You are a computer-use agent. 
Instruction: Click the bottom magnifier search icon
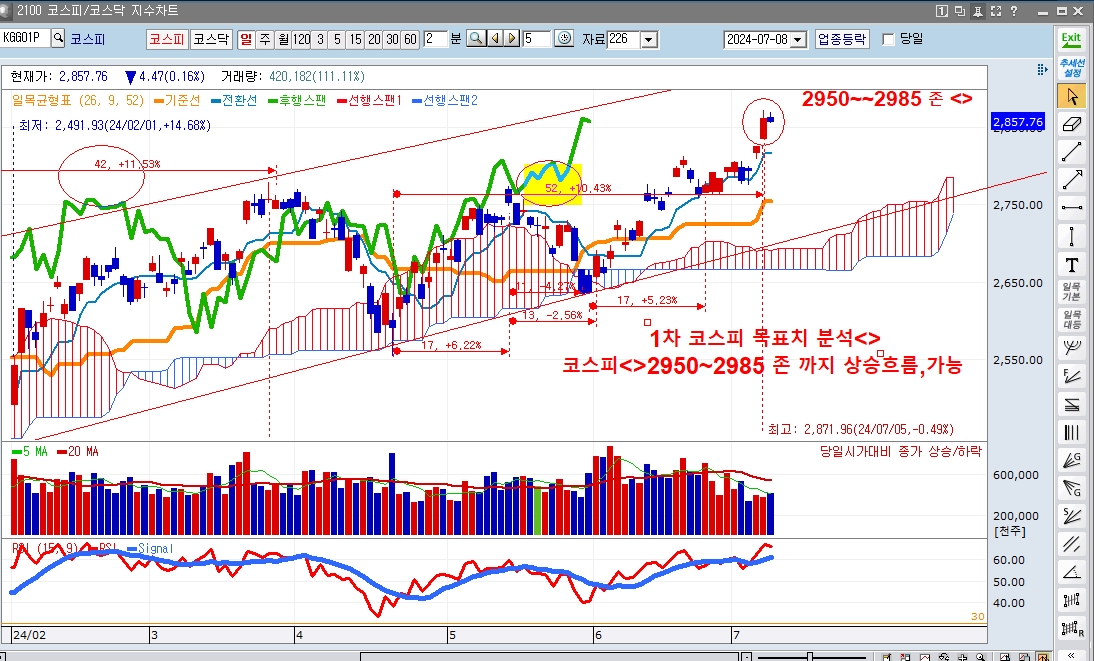tap(980, 656)
